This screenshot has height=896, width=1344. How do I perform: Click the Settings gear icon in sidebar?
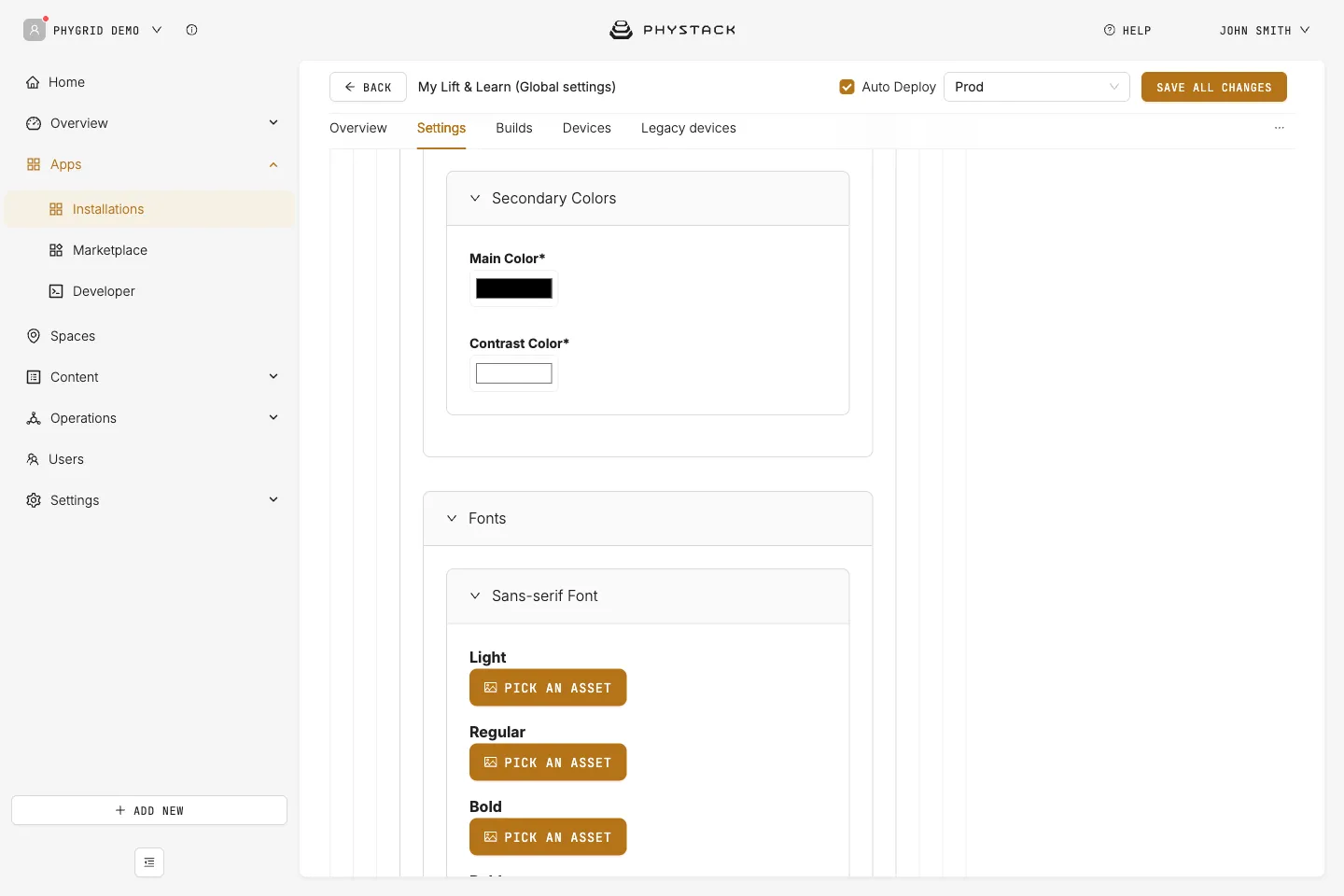34,500
